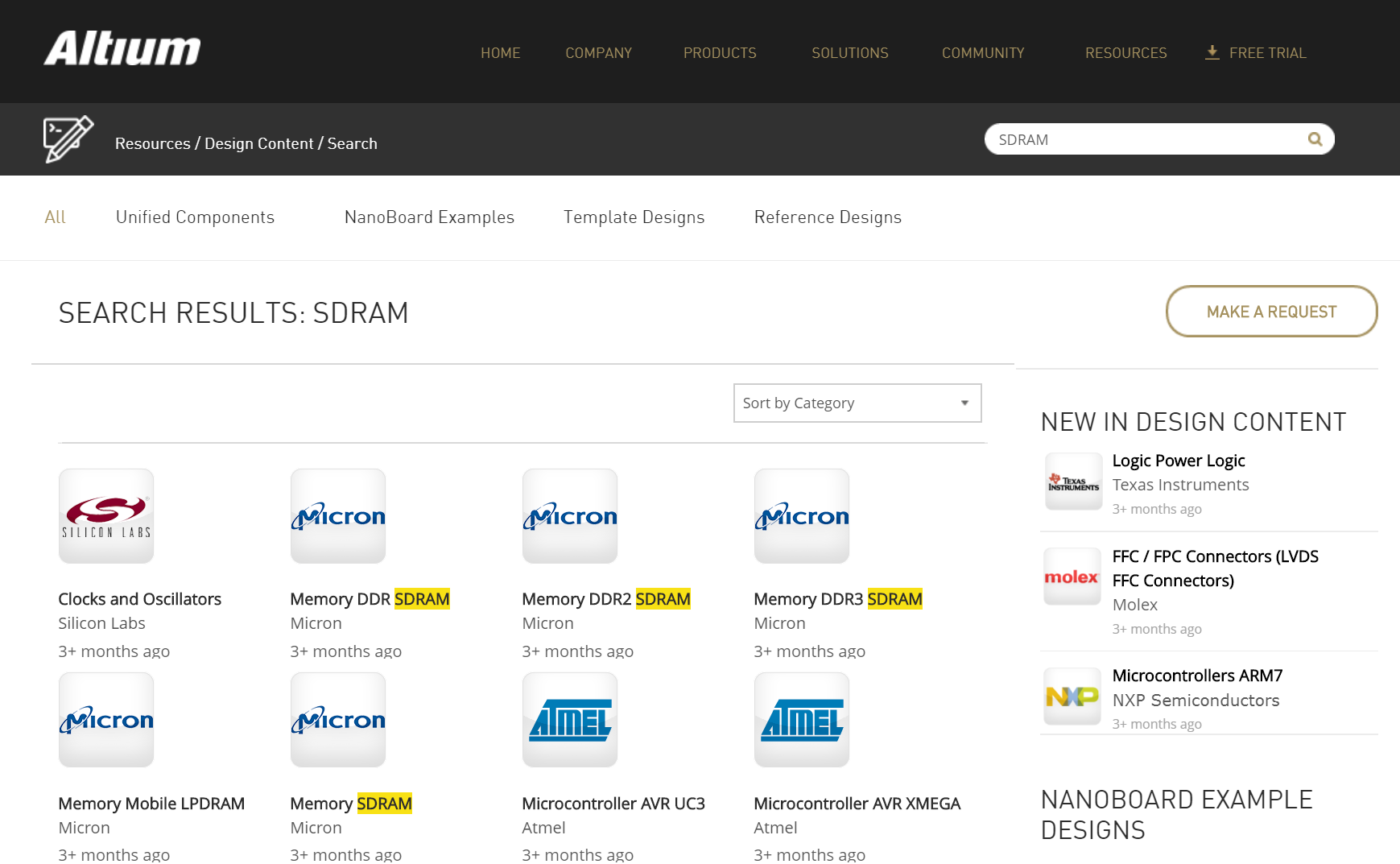1400x864 pixels.
Task: Expand the PRODUCTS navigation menu
Action: (x=719, y=52)
